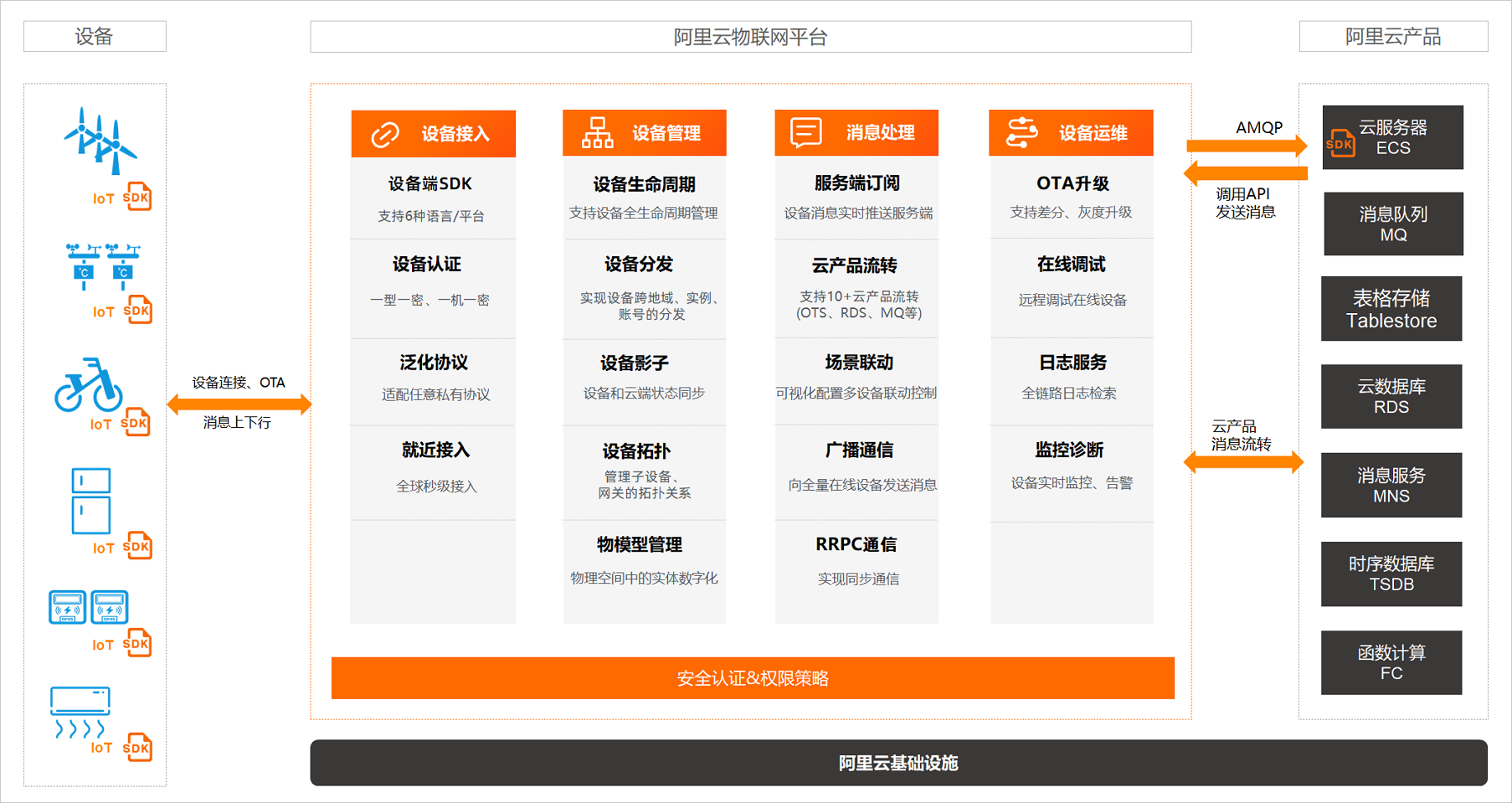Click the SDK icon under air conditioner
The width and height of the screenshot is (1512, 803).
pos(137,748)
